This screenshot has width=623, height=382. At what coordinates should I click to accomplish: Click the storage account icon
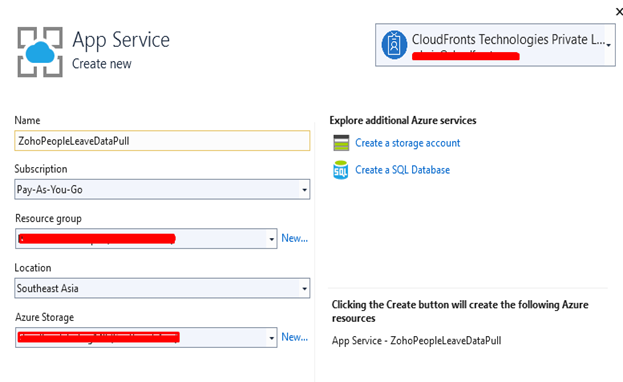click(341, 143)
